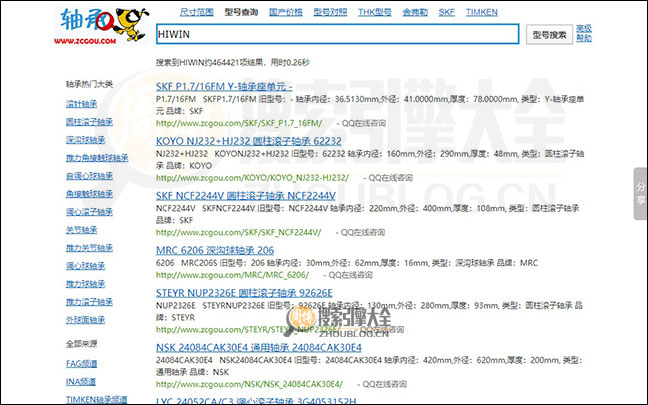Open the 型号对照 nav link
The width and height of the screenshot is (648, 405).
pos(330,12)
